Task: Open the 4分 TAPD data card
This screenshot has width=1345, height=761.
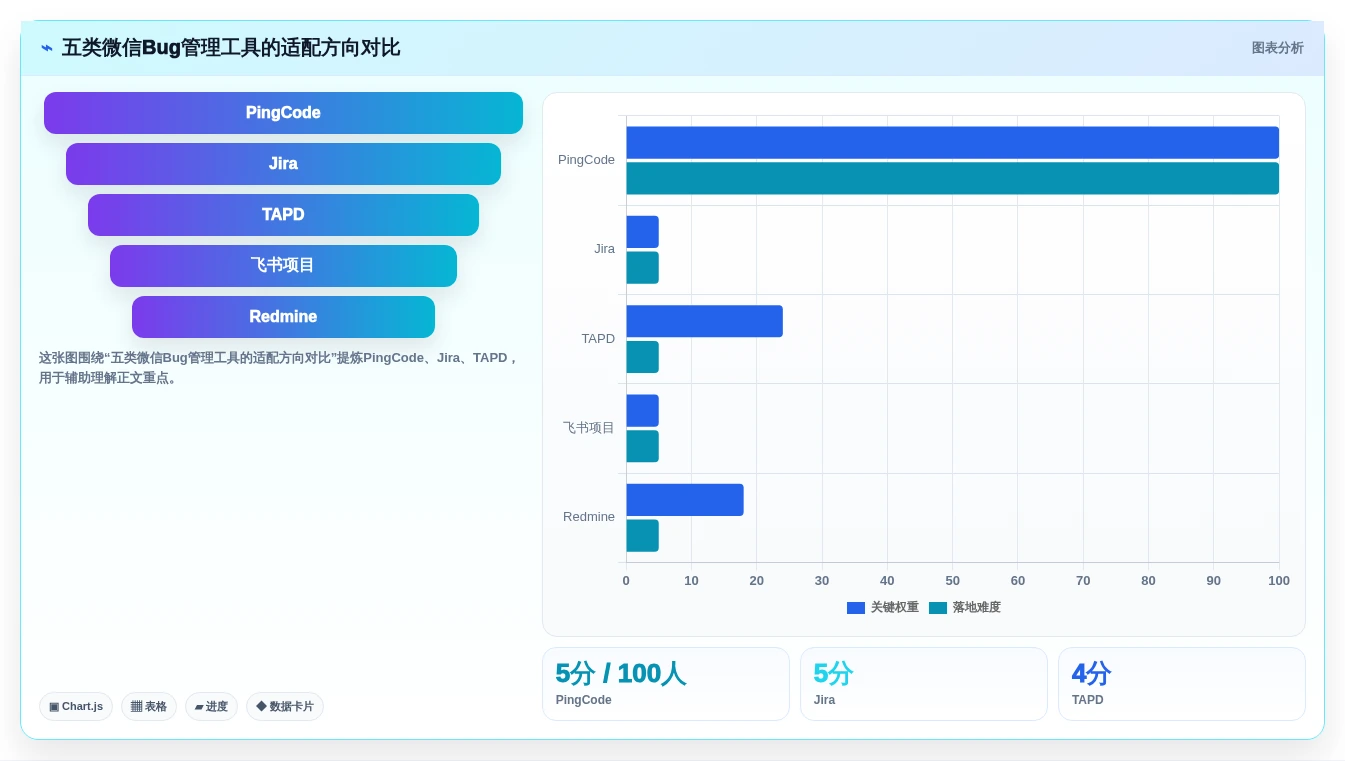Action: coord(1182,684)
